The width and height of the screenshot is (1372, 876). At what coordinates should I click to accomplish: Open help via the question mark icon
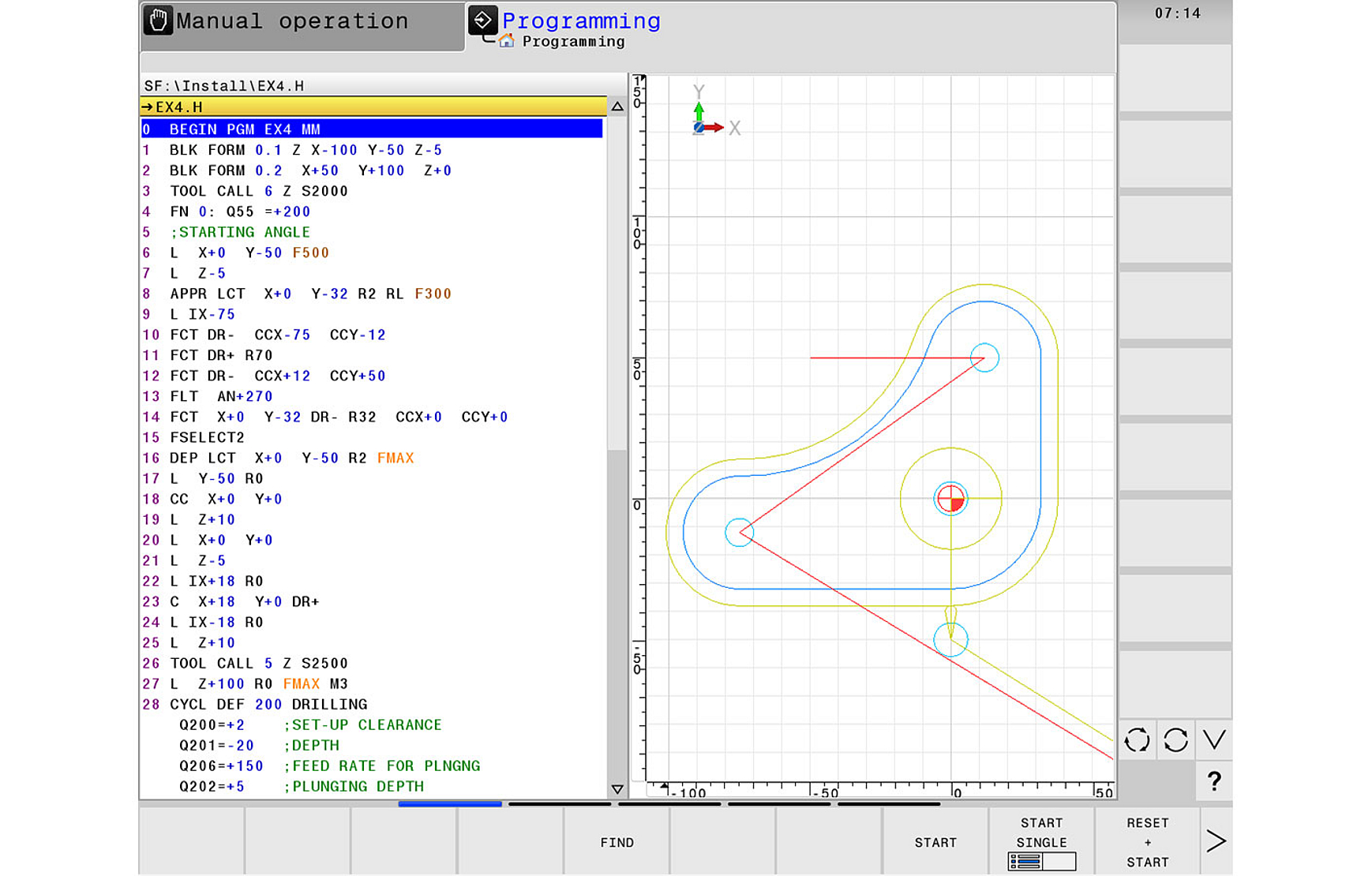coord(1213,781)
